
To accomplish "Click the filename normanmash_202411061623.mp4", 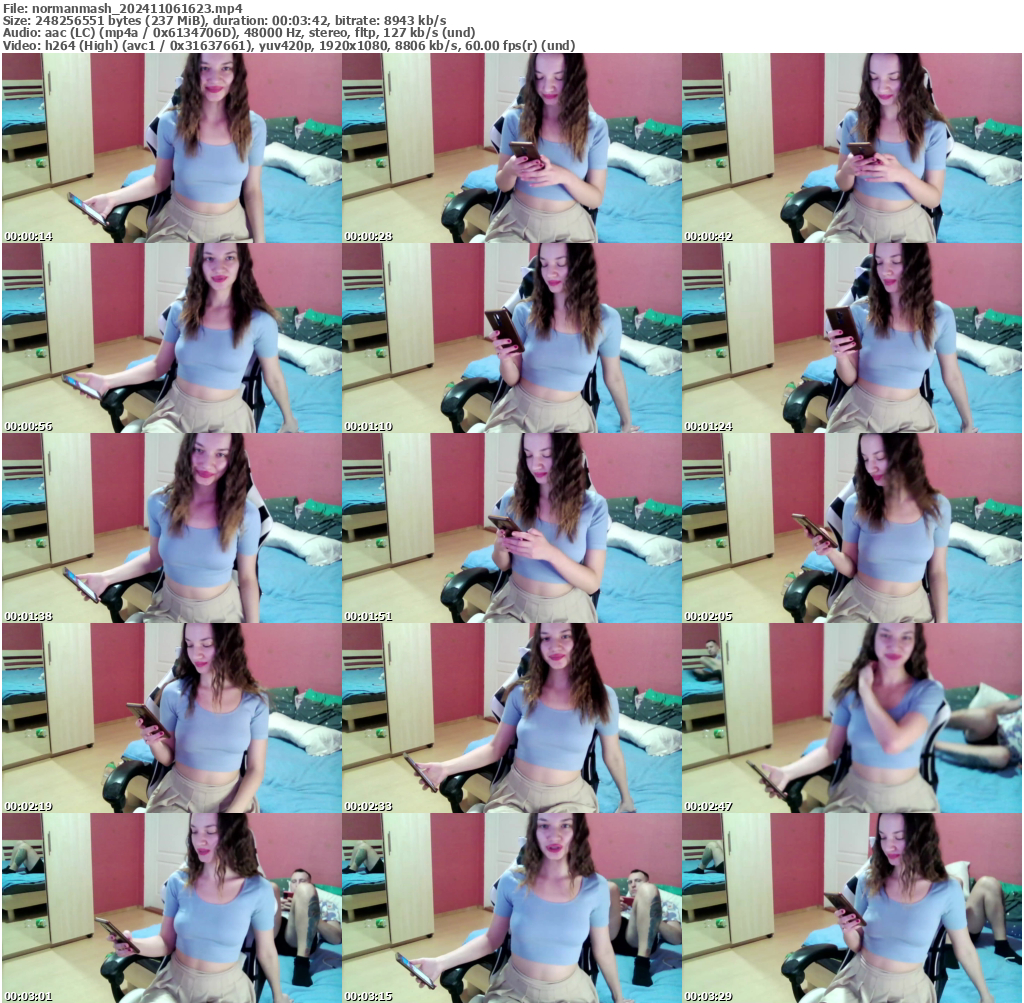I will click(120, 8).
